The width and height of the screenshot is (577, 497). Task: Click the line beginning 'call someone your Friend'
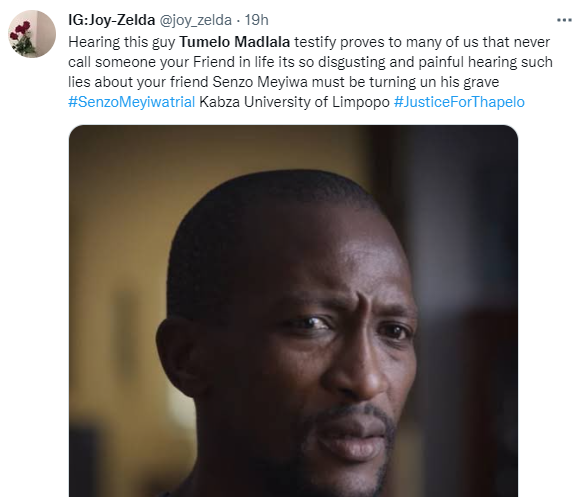pos(310,62)
